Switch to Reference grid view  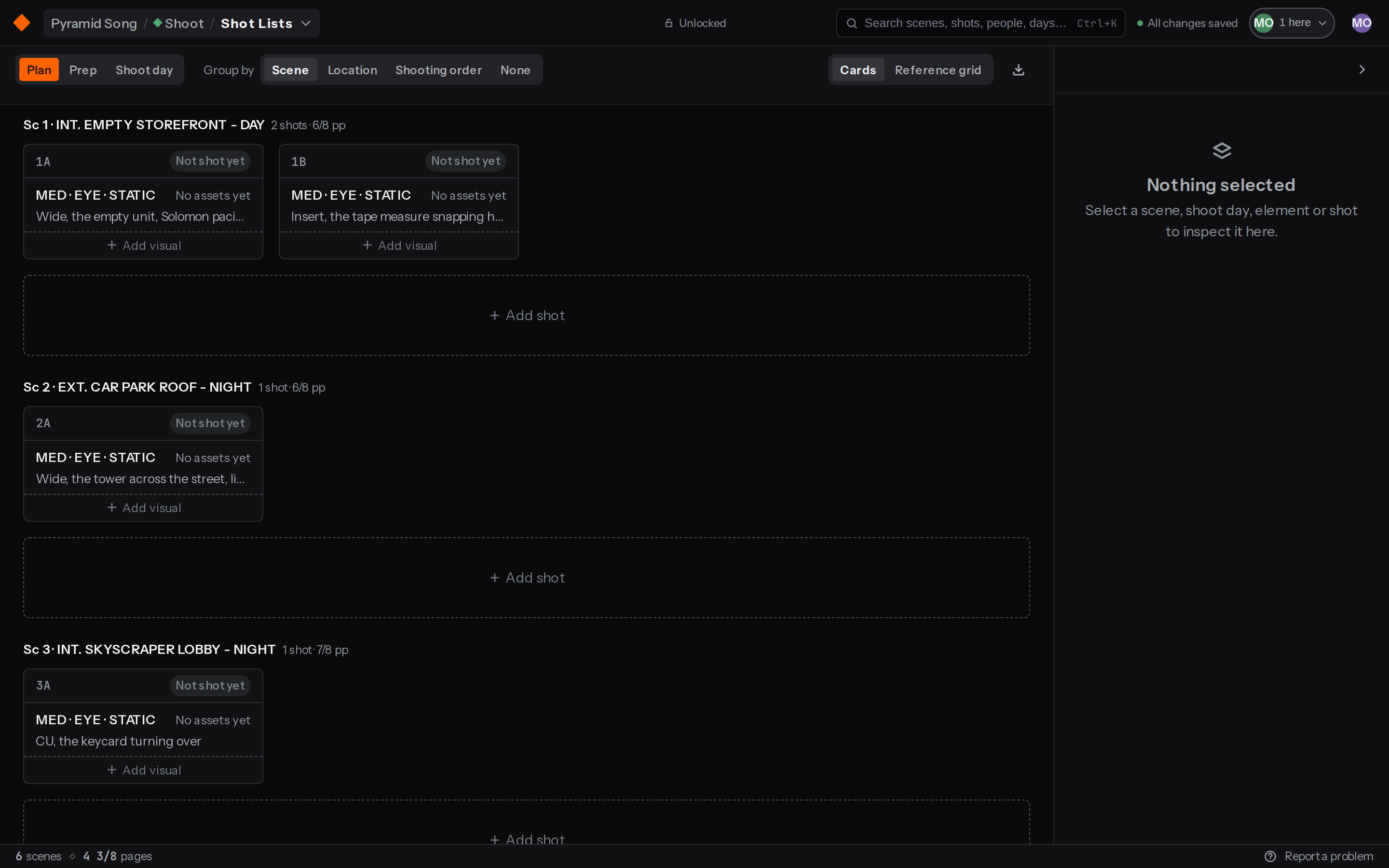(937, 69)
